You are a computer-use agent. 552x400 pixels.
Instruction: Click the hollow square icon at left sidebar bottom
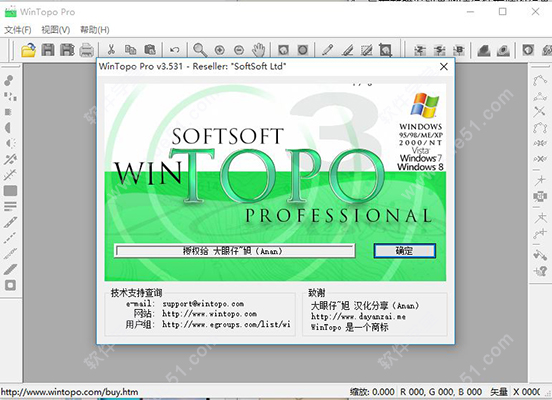click(10, 285)
